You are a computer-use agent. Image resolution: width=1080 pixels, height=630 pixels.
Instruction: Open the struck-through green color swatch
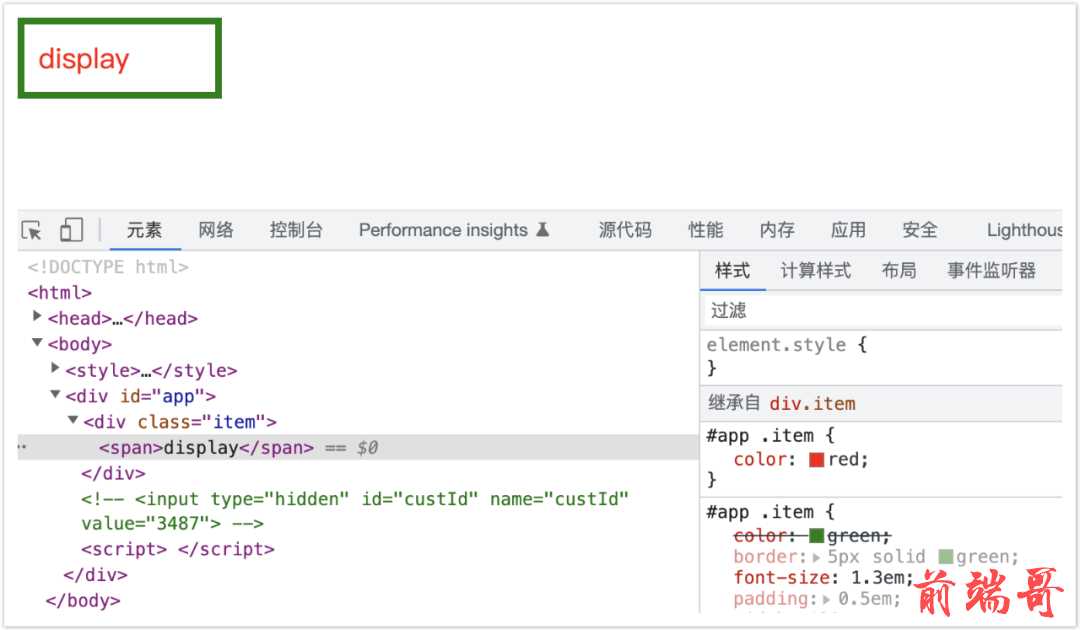coord(817,536)
